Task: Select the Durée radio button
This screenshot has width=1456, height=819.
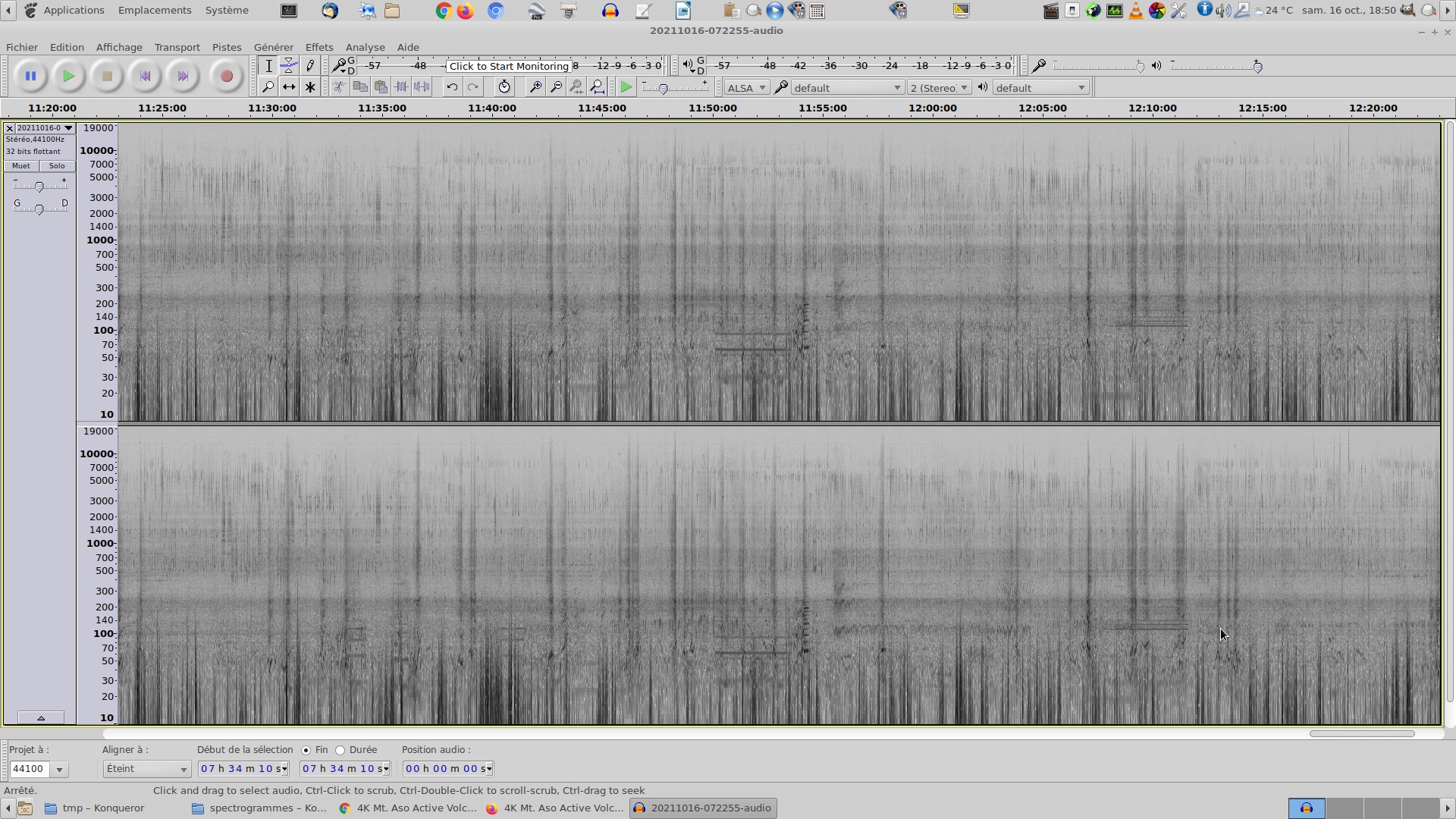Action: click(340, 751)
